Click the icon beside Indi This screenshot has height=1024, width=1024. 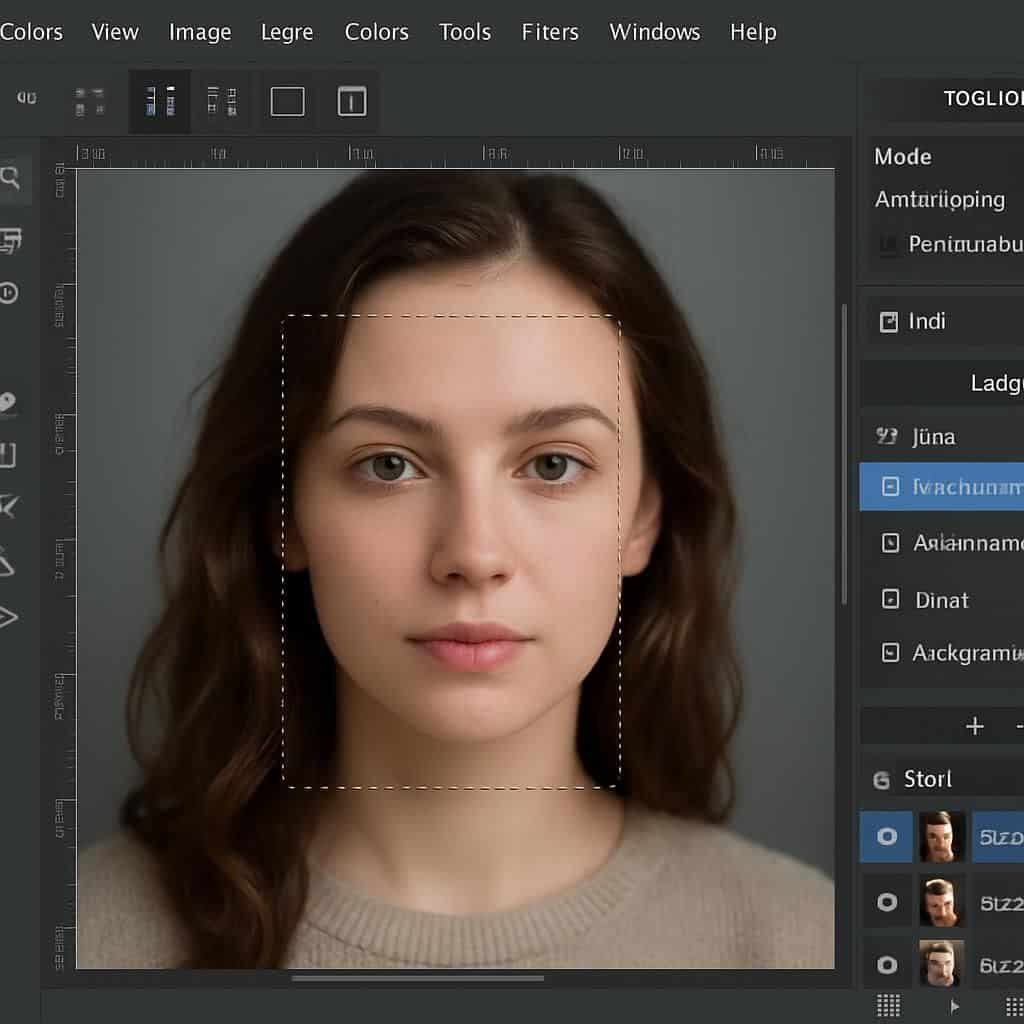pyautogui.click(x=889, y=322)
